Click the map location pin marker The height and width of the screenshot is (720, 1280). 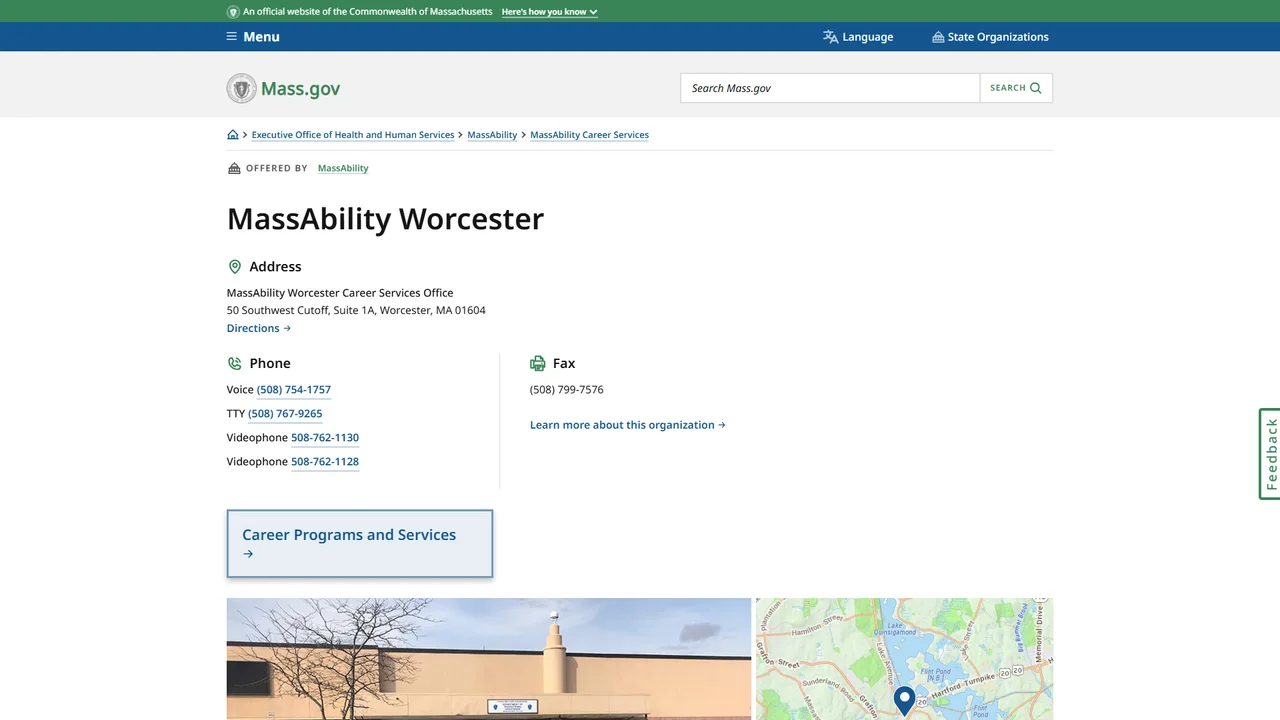(904, 700)
